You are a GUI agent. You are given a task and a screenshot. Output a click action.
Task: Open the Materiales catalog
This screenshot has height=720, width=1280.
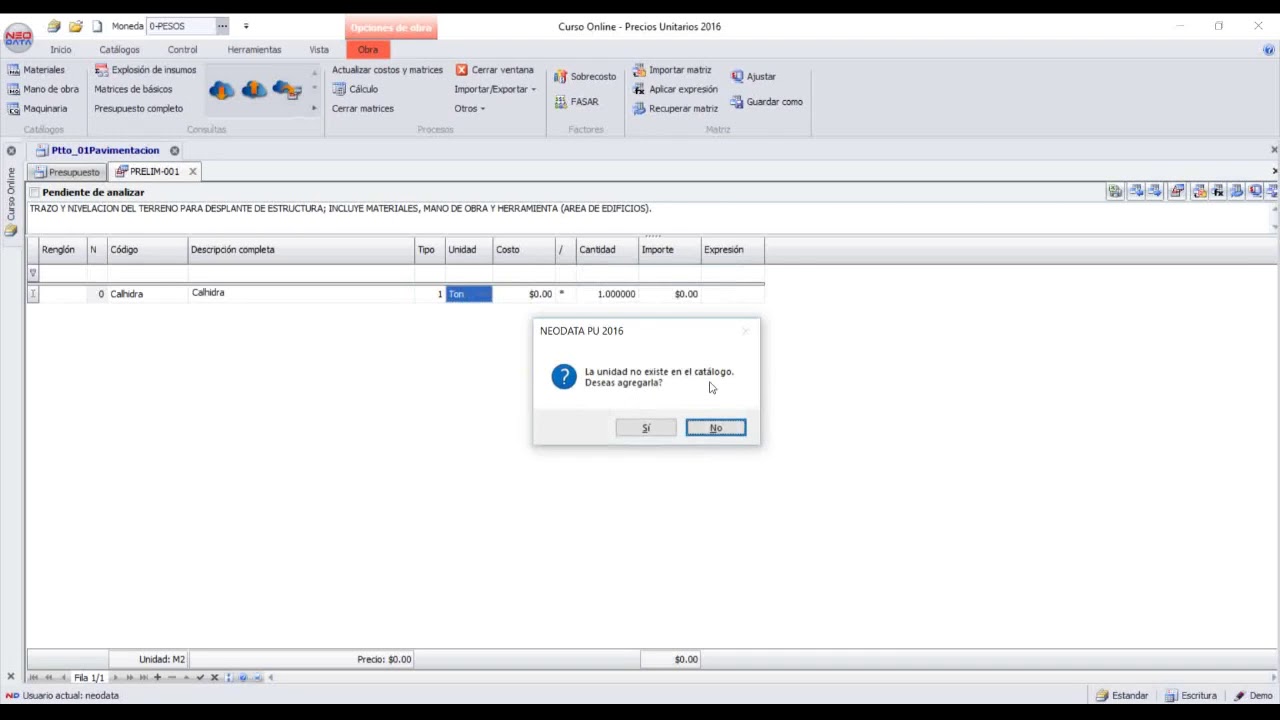click(36, 70)
